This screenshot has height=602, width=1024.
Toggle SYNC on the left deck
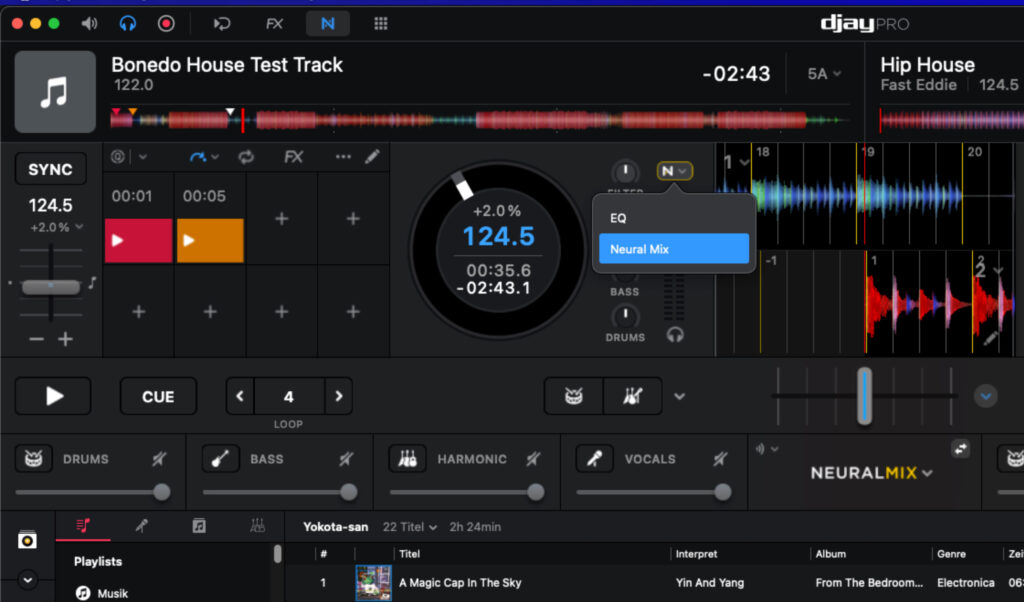tap(50, 168)
